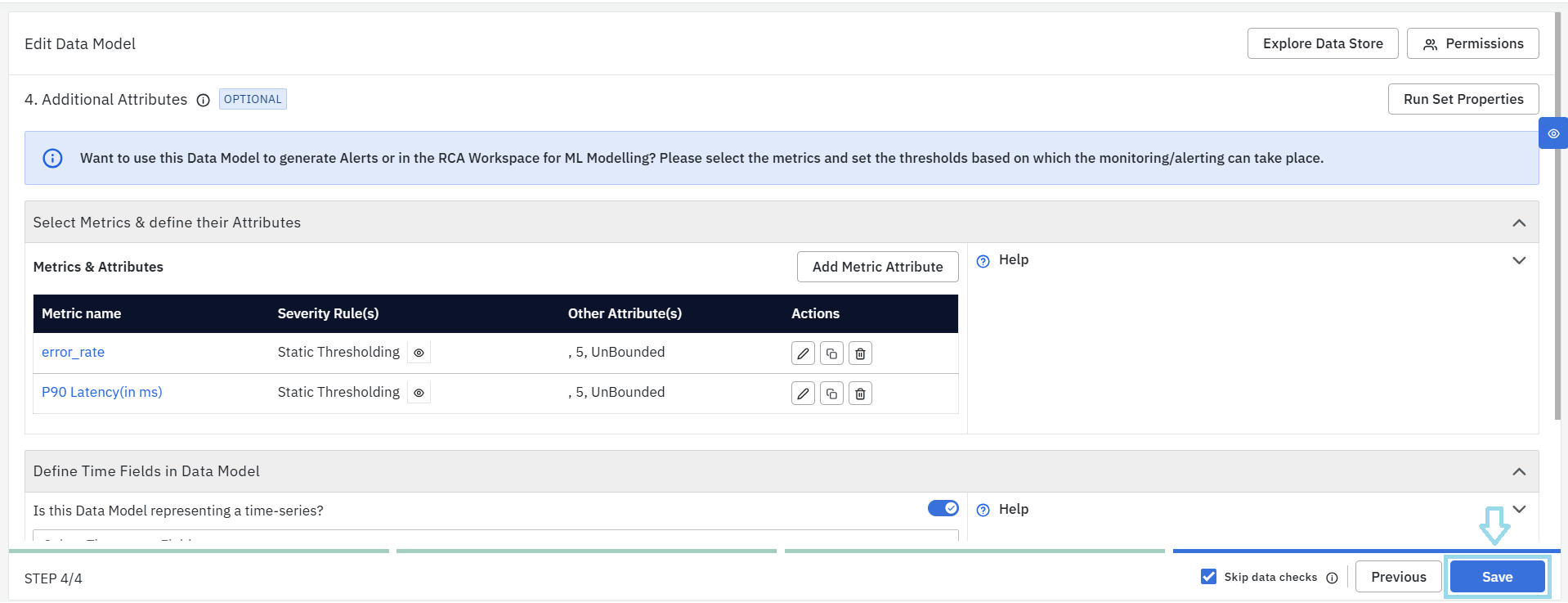Viewport: 1568px width, 603px height.
Task: Copy the P90 Latency metric row
Action: [831, 394]
